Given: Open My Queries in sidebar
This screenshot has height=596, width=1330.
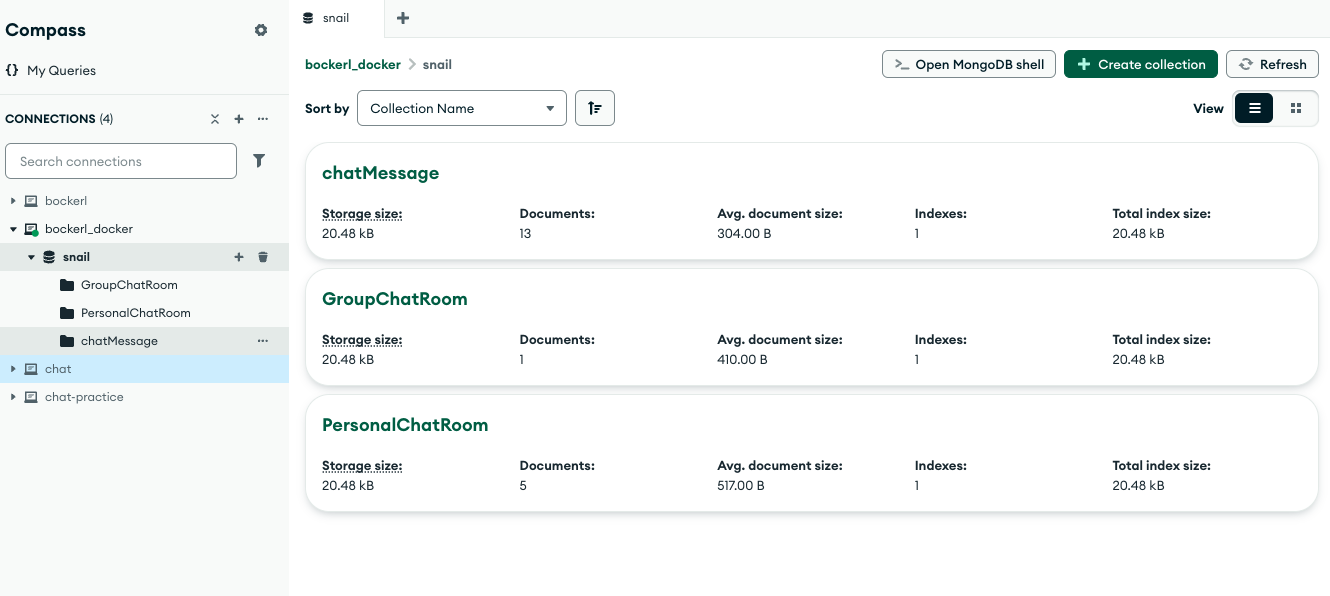Looking at the screenshot, I should (x=61, y=71).
